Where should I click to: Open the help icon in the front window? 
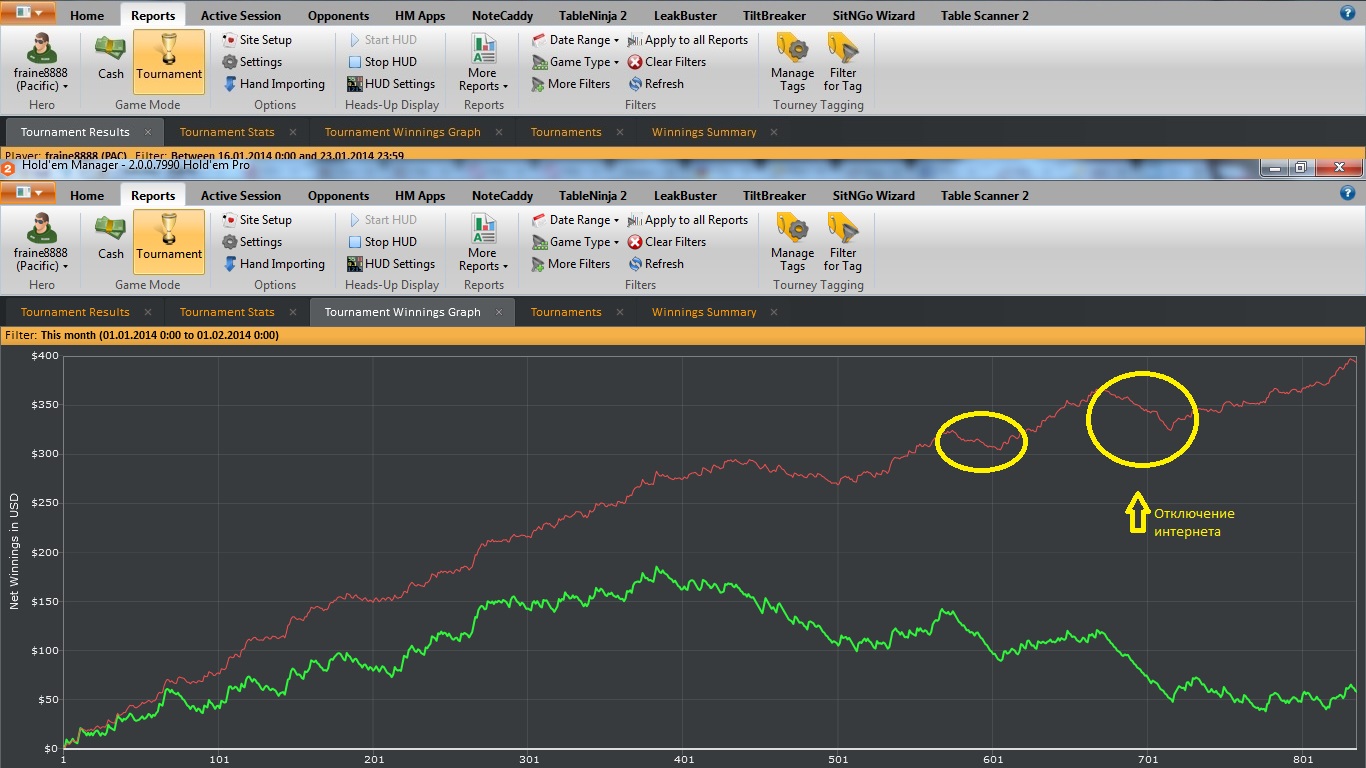click(x=1347, y=194)
